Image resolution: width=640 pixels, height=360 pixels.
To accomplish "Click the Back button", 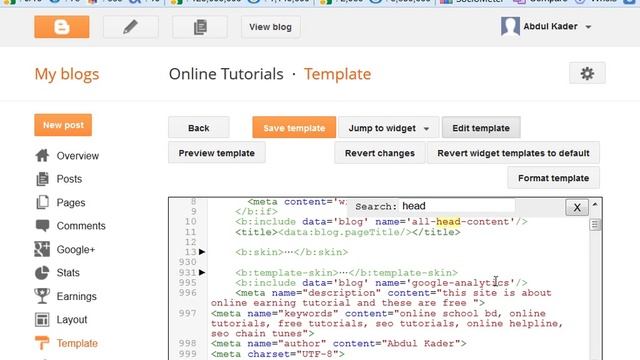I will point(199,128).
